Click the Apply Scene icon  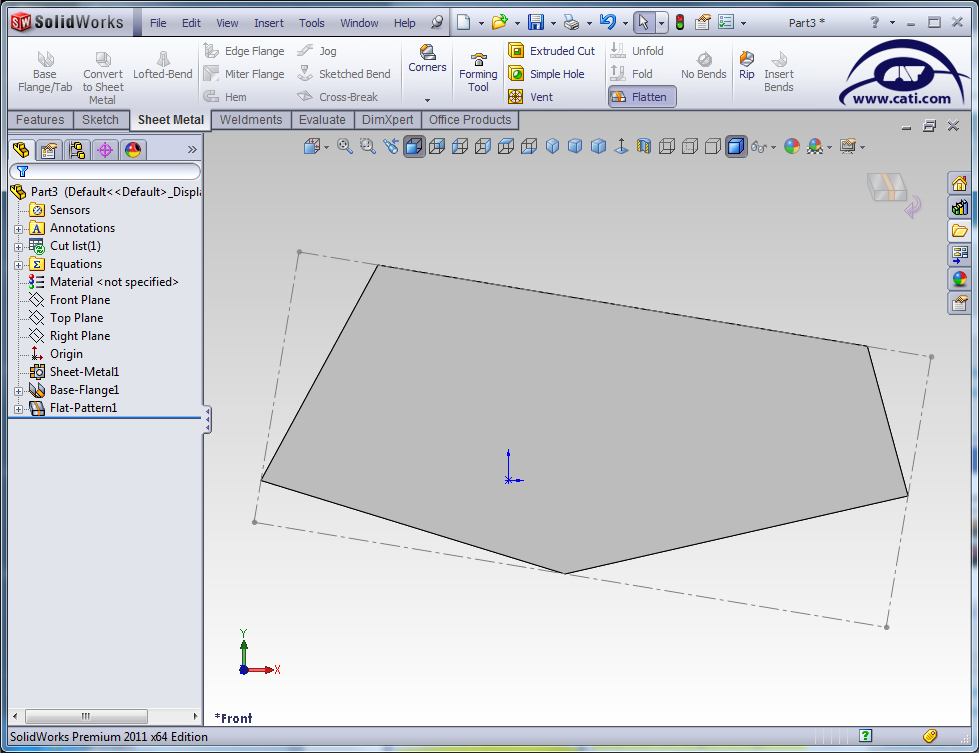[815, 147]
